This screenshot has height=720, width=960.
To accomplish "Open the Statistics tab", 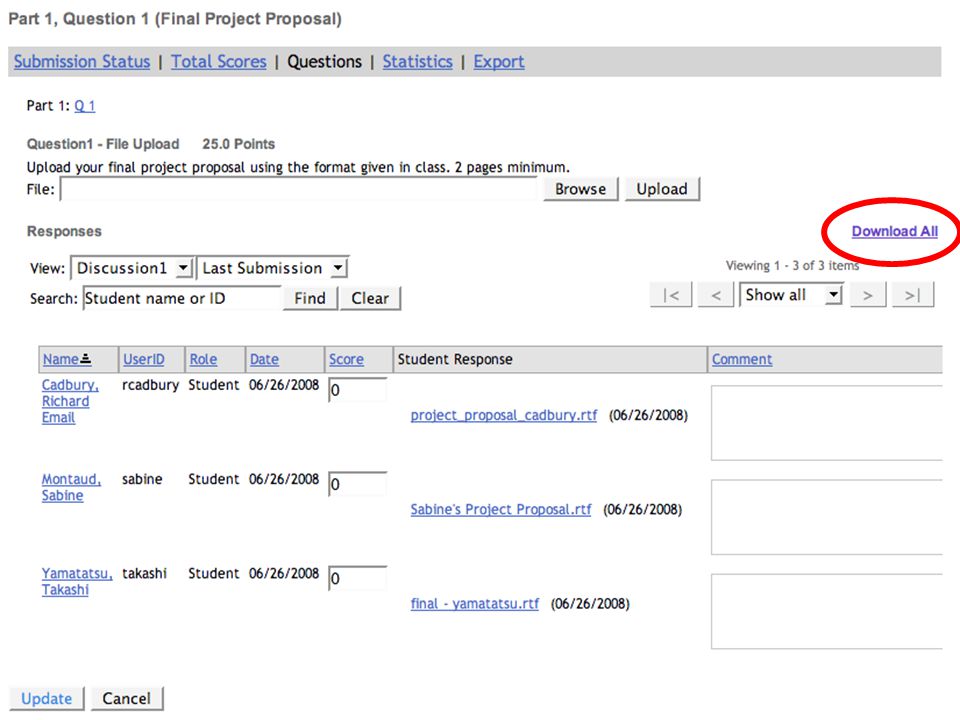I will pos(418,62).
